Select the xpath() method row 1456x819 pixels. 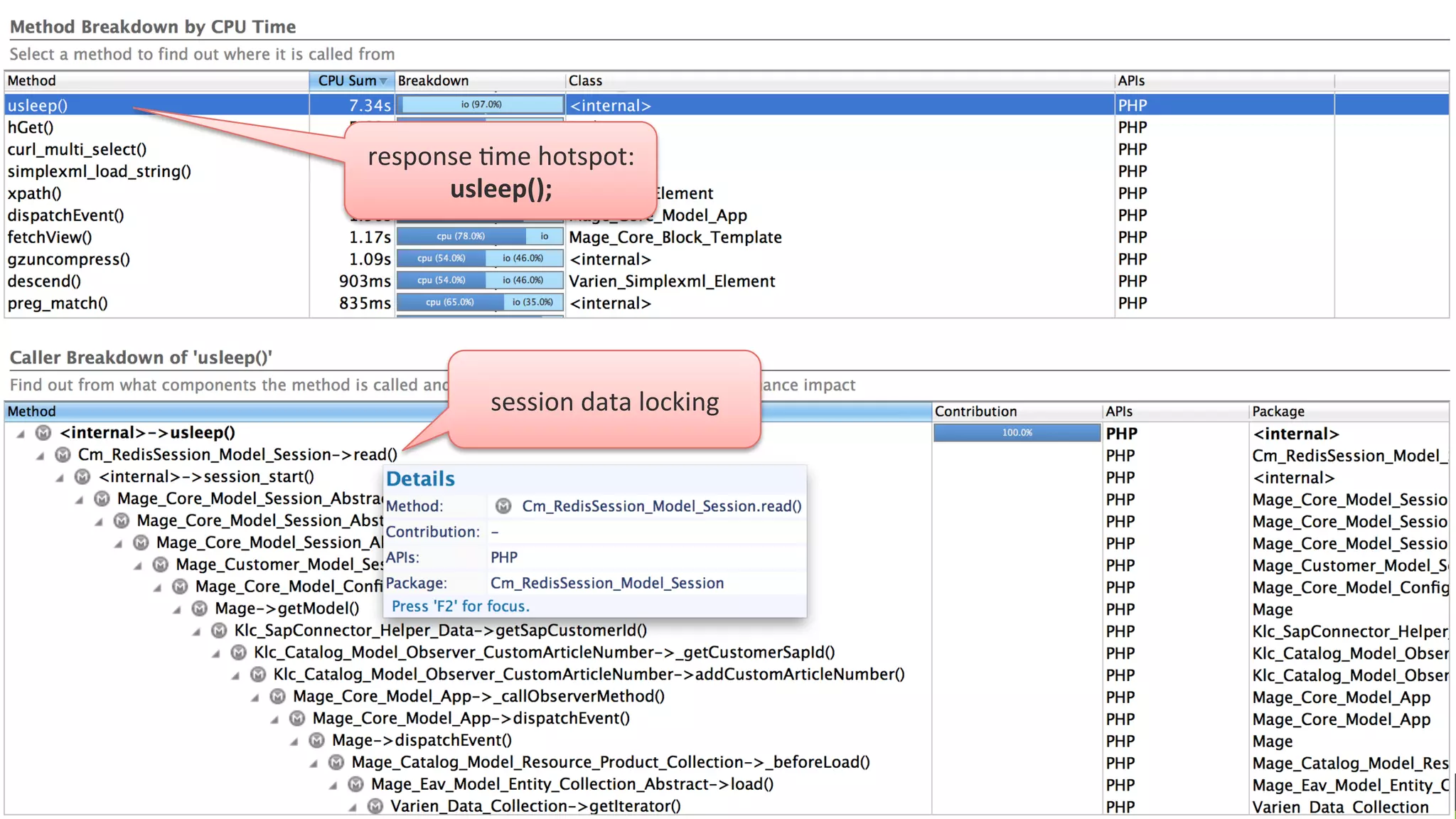tap(727, 193)
